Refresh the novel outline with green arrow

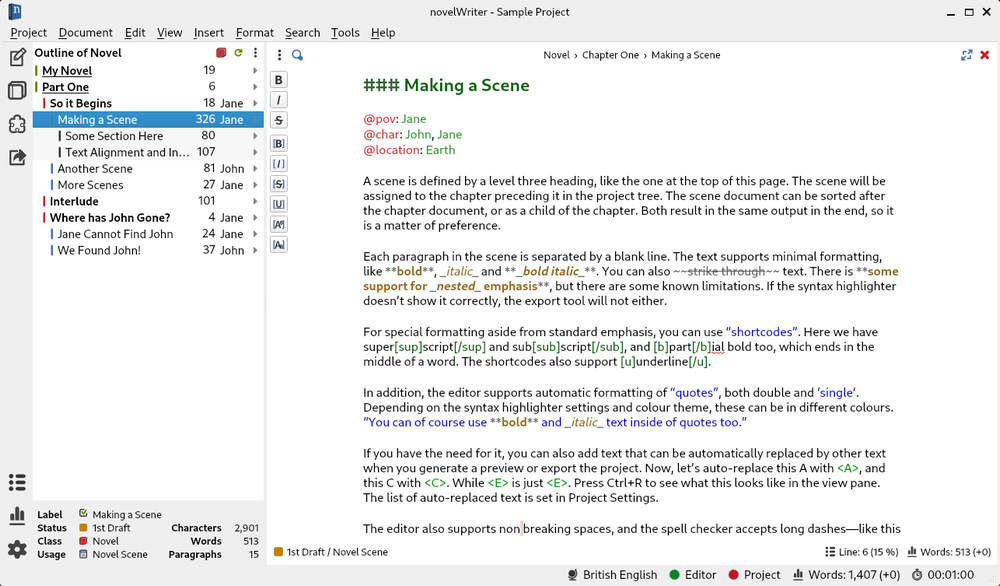(x=239, y=53)
